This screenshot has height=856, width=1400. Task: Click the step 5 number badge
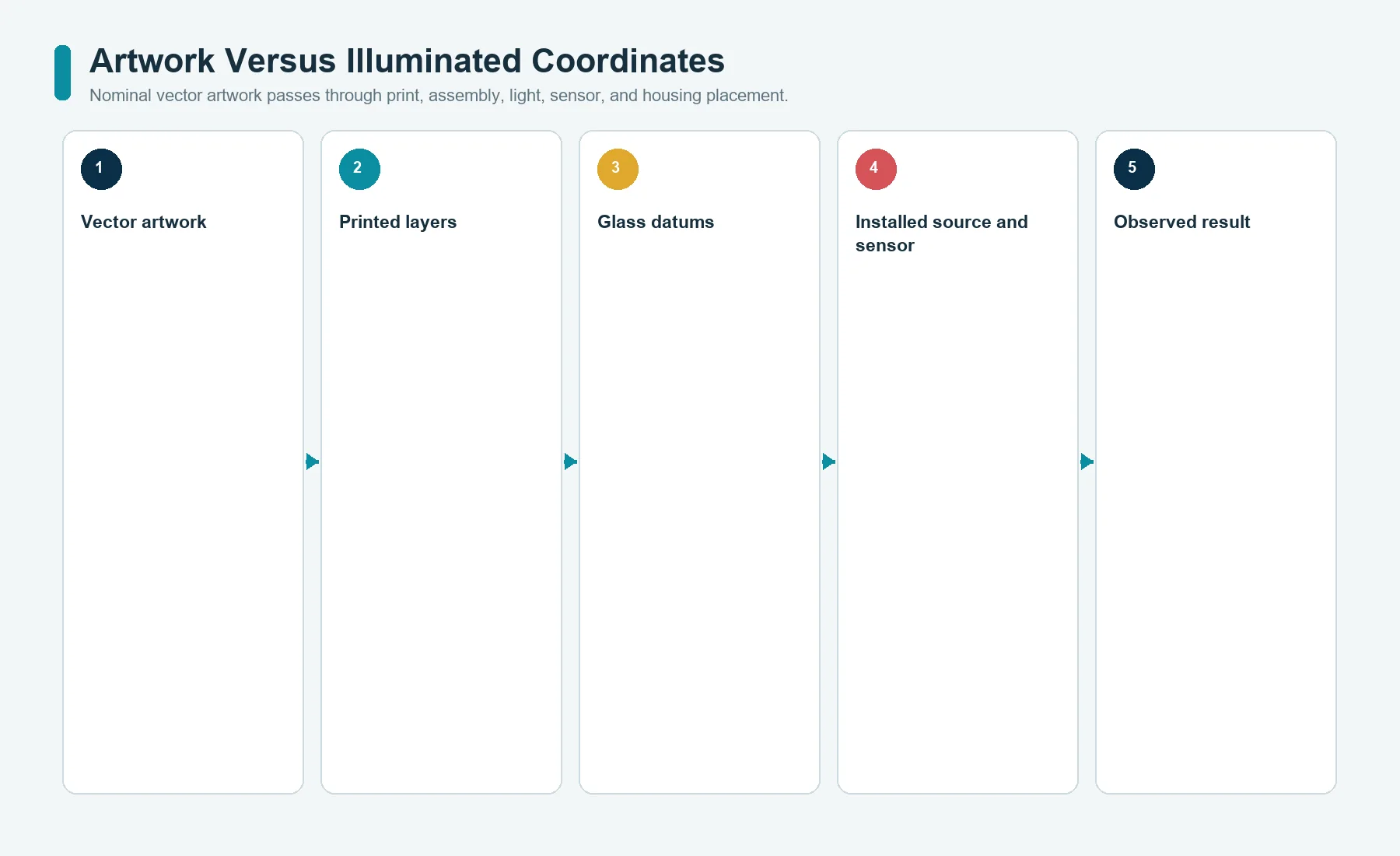pos(1134,169)
